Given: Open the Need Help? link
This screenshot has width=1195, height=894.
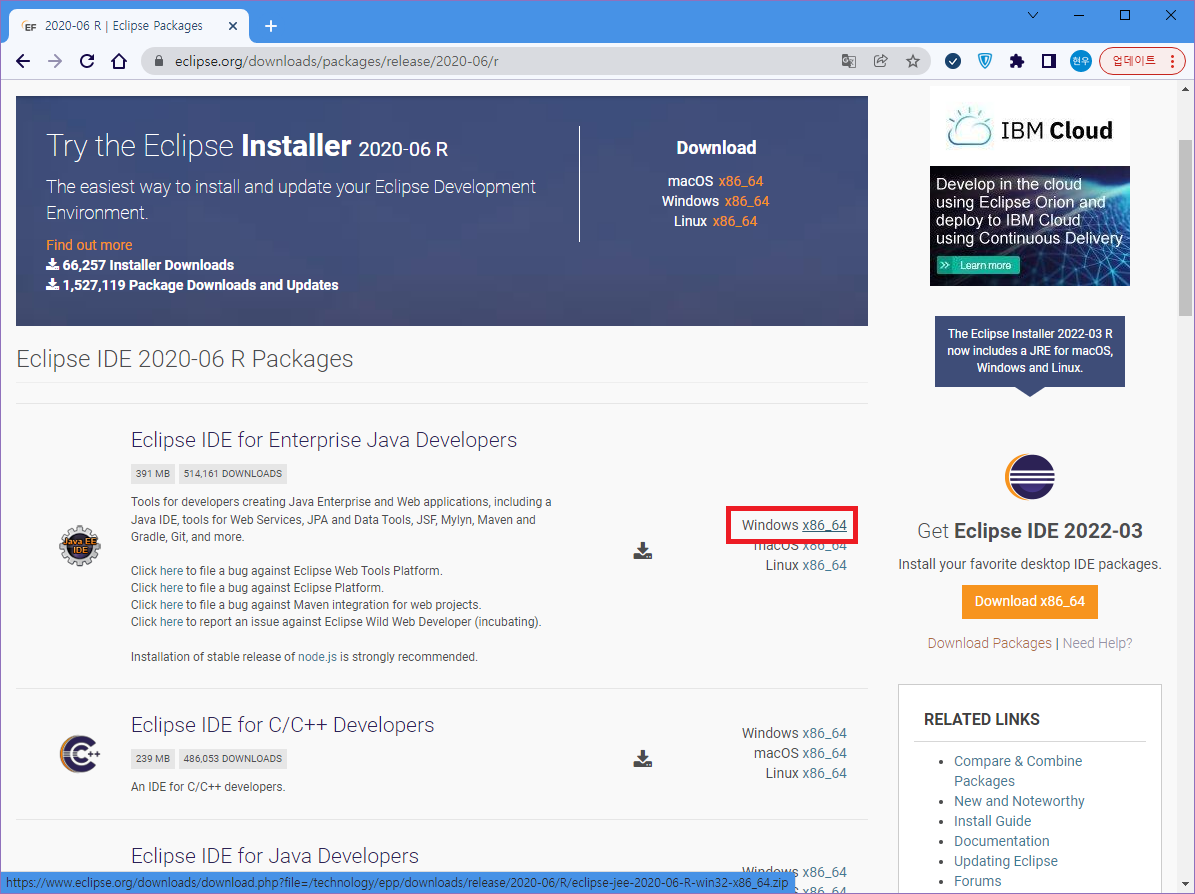Looking at the screenshot, I should [x=1097, y=643].
